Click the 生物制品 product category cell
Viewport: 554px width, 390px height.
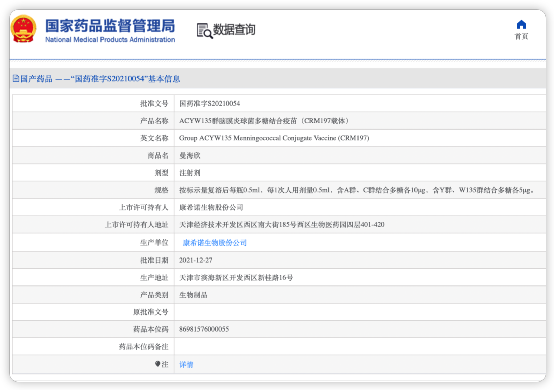tap(360, 295)
